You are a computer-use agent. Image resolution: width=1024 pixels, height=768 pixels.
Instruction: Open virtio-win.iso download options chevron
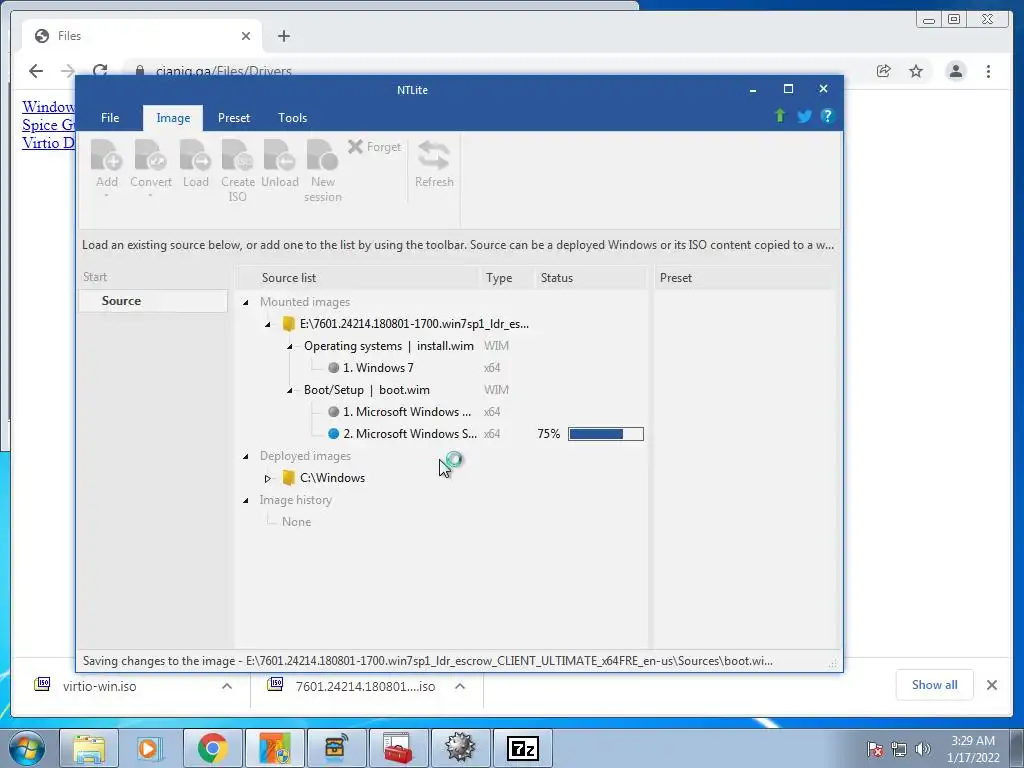[227, 686]
